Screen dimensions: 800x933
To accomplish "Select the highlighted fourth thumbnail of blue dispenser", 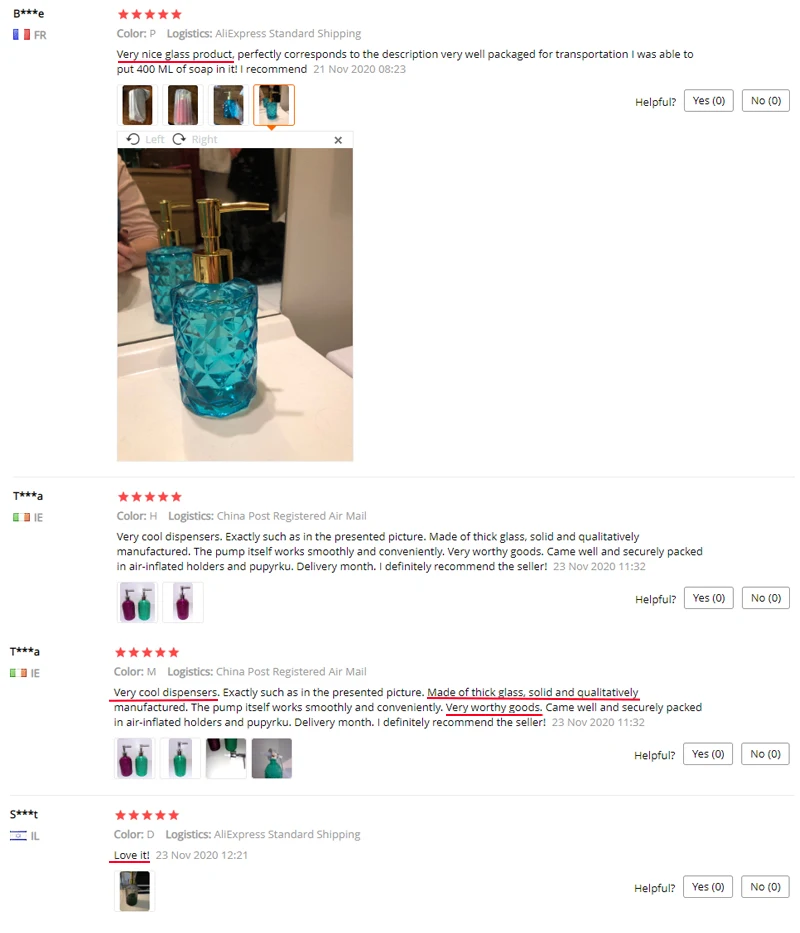I will point(274,105).
